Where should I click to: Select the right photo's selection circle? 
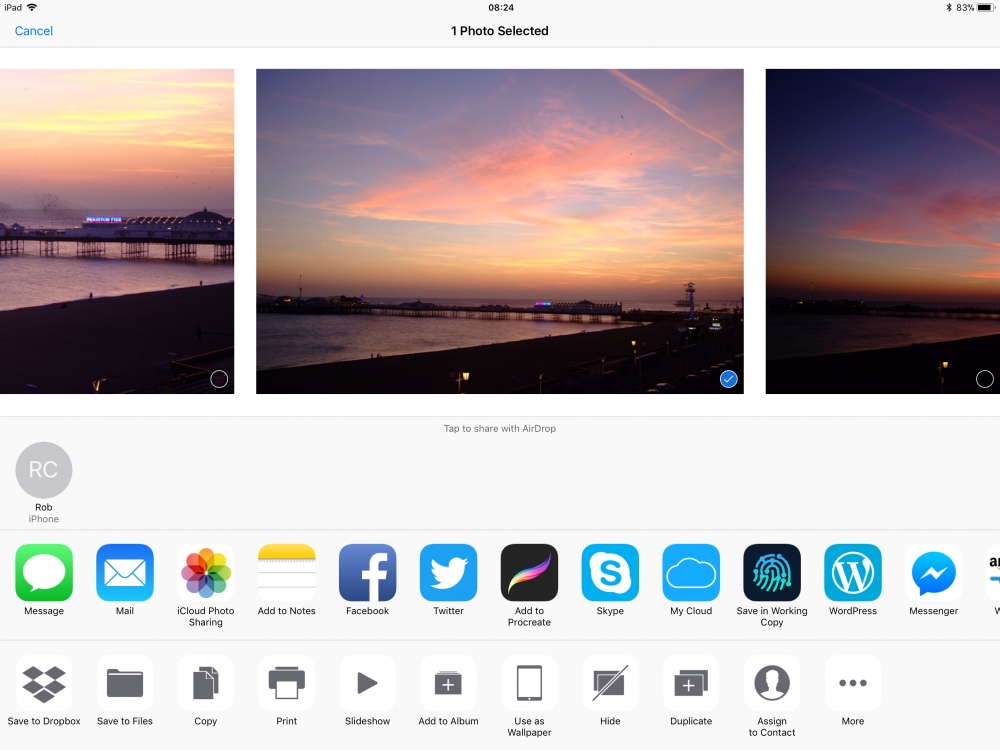click(984, 379)
